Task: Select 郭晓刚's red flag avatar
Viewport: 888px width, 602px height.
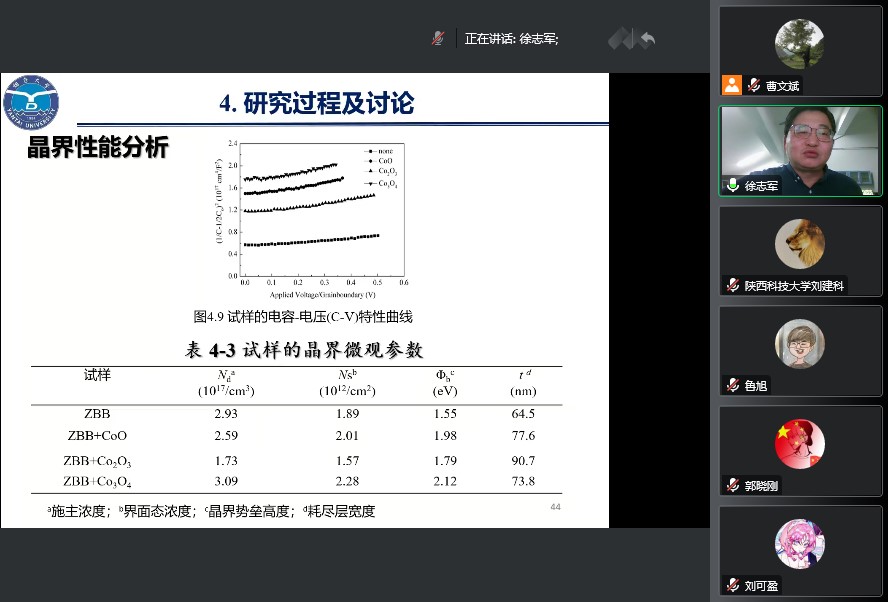Action: [799, 443]
